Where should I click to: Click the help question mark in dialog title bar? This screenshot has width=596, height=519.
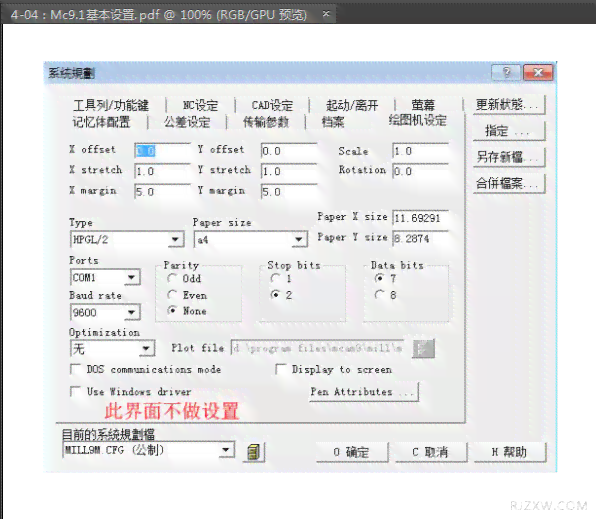(506, 72)
